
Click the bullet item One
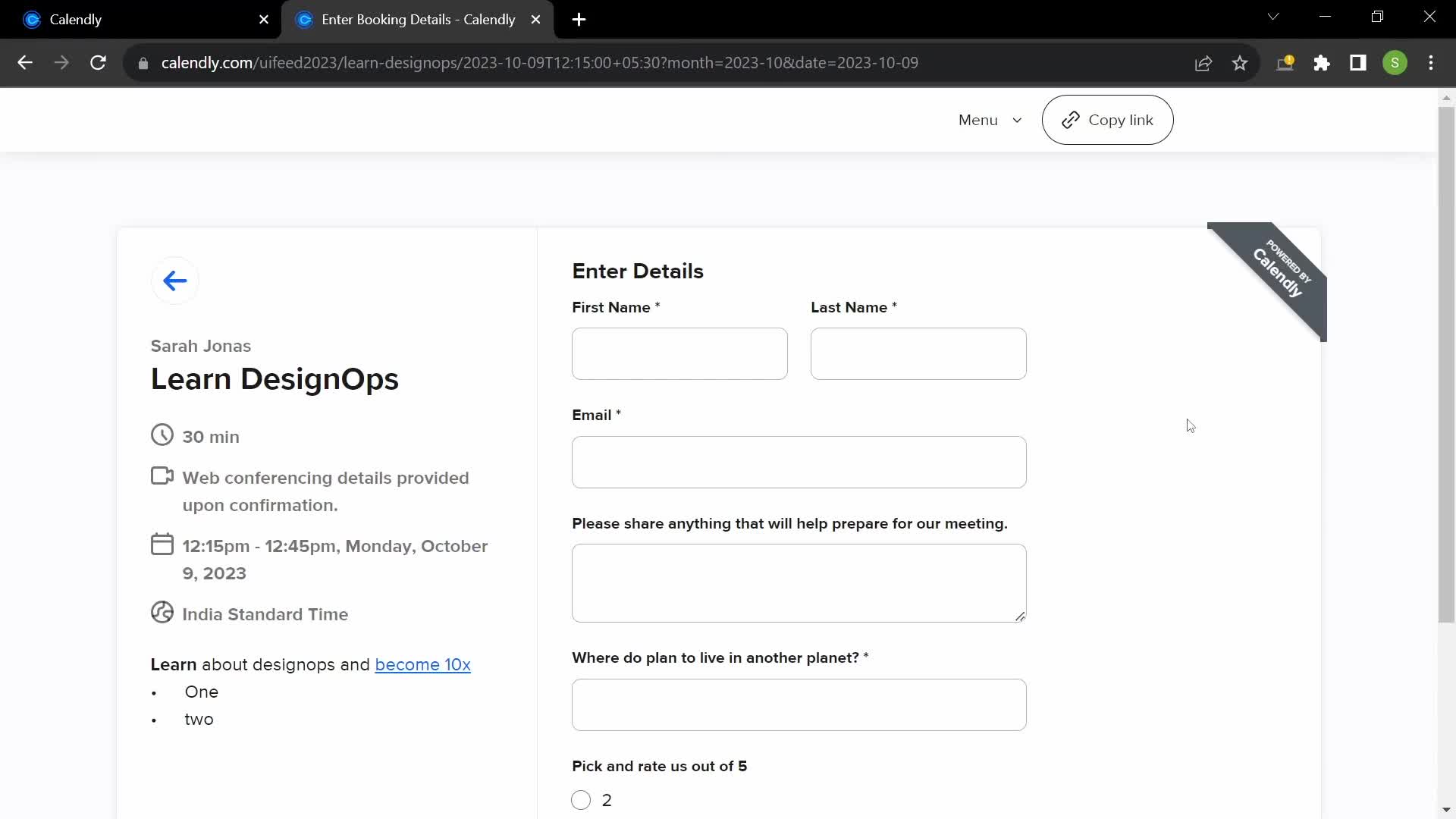click(x=202, y=692)
